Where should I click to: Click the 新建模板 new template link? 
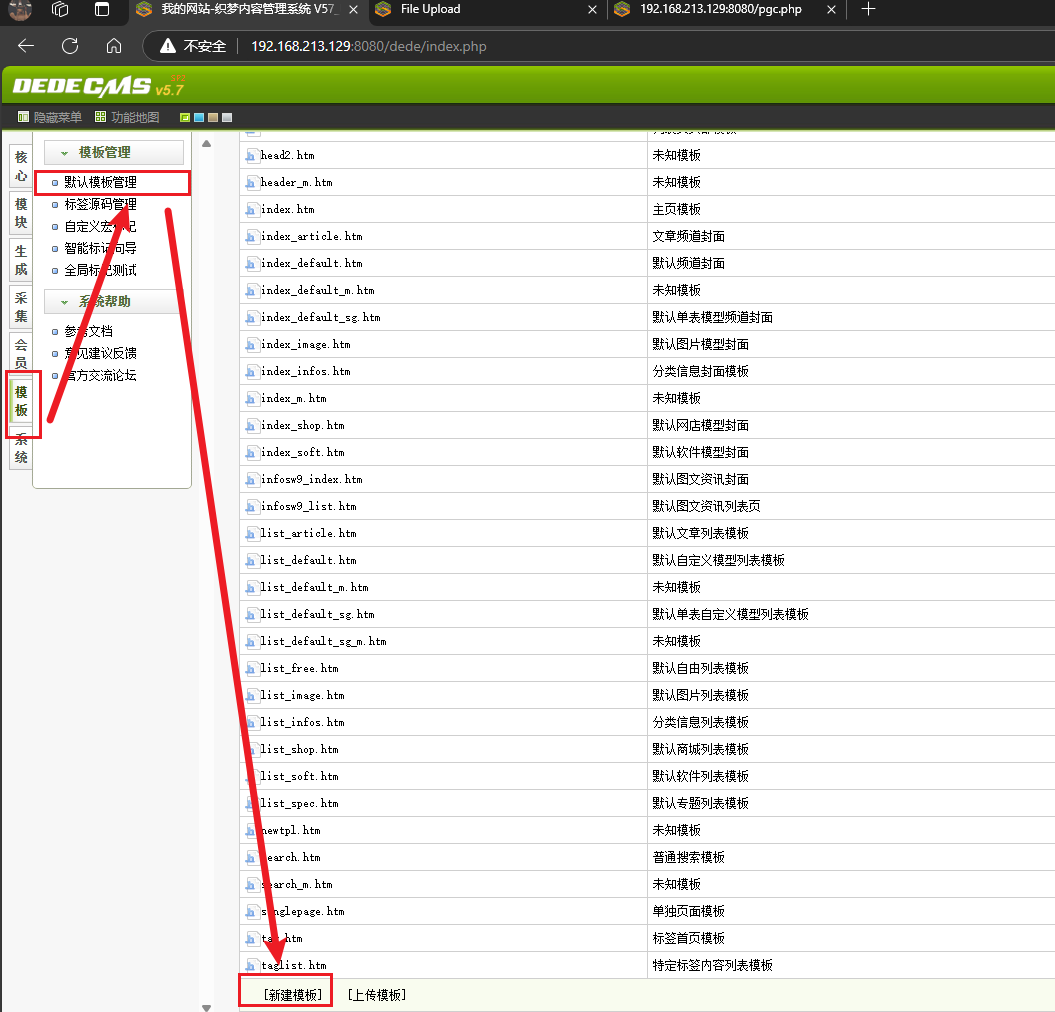click(x=292, y=995)
